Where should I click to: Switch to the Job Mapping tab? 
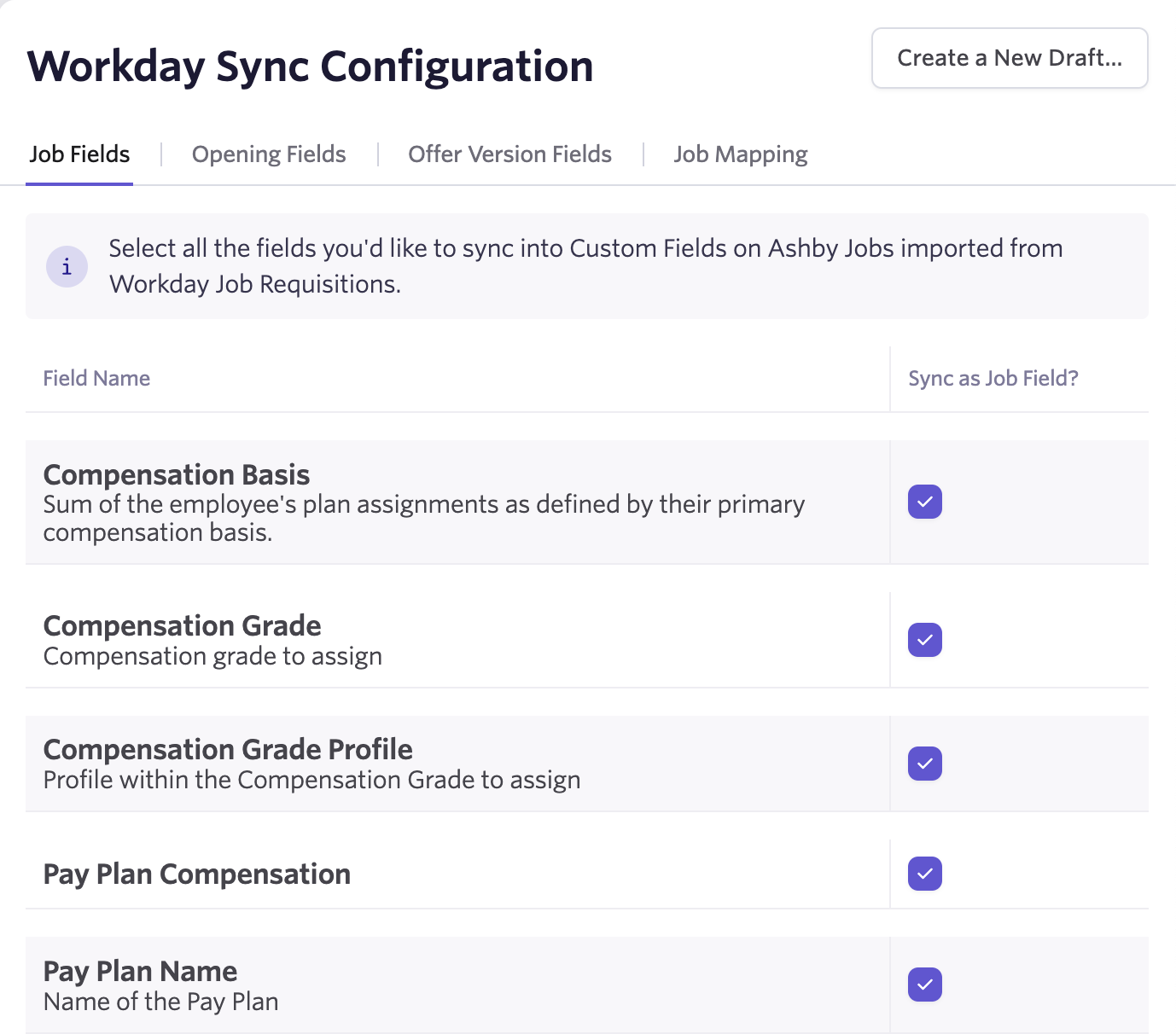tap(740, 154)
